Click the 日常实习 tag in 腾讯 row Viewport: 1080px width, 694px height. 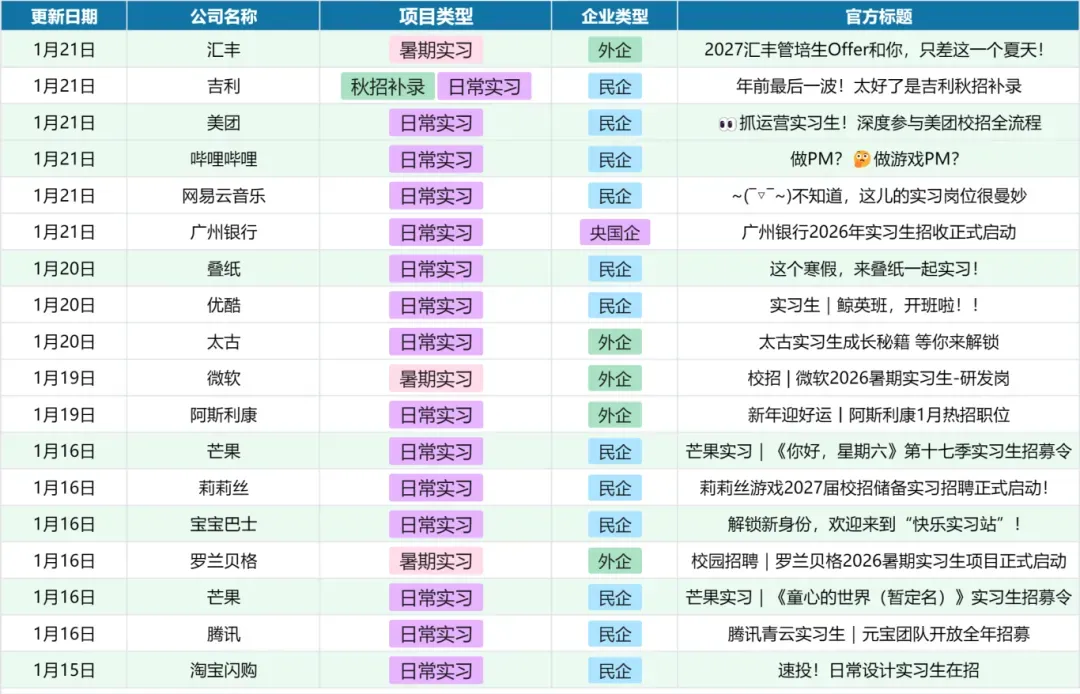435,633
